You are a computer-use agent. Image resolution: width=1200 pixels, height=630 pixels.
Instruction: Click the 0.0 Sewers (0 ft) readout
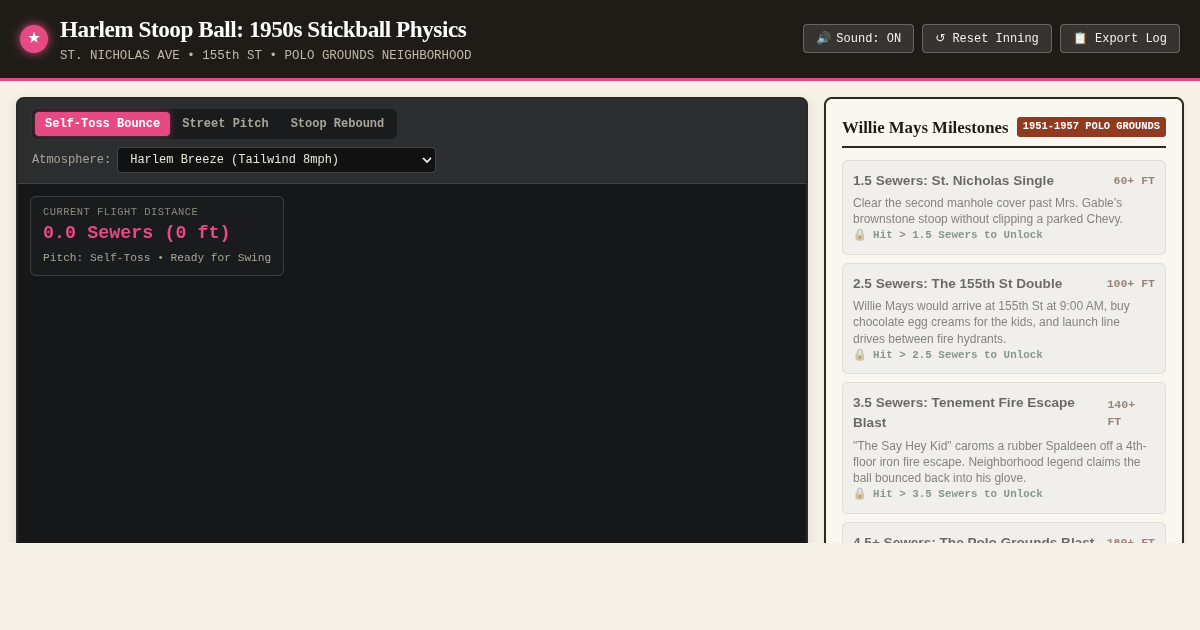tap(137, 233)
